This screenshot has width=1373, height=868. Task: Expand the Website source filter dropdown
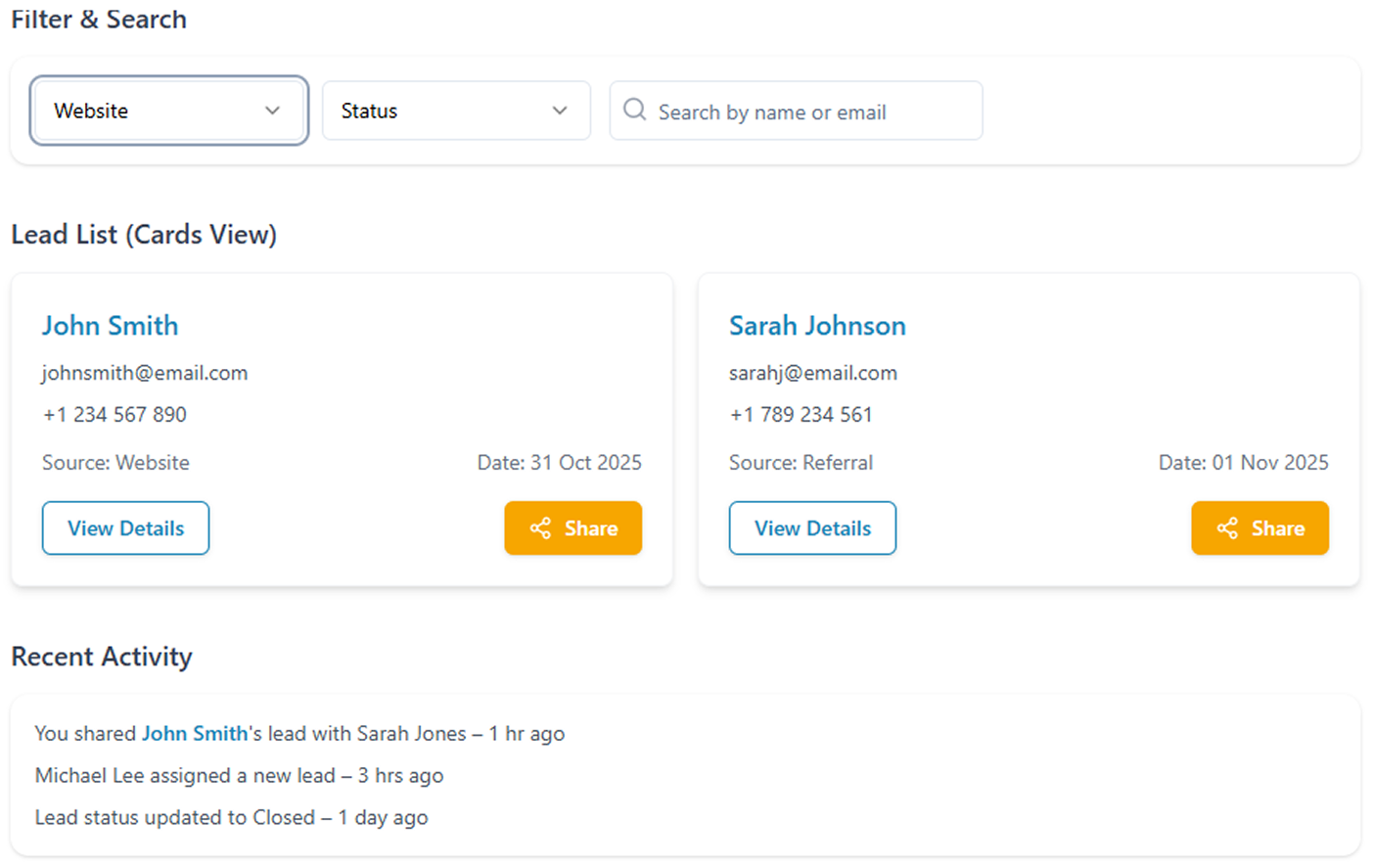(168, 111)
